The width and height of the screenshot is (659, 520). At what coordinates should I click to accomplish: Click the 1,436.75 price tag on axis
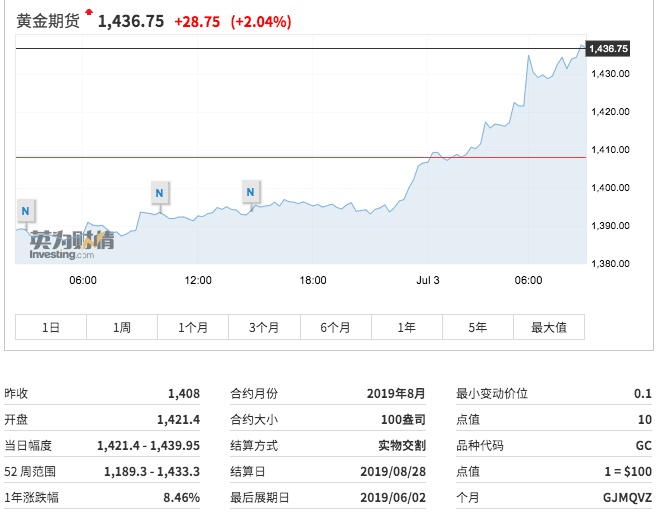[x=608, y=48]
